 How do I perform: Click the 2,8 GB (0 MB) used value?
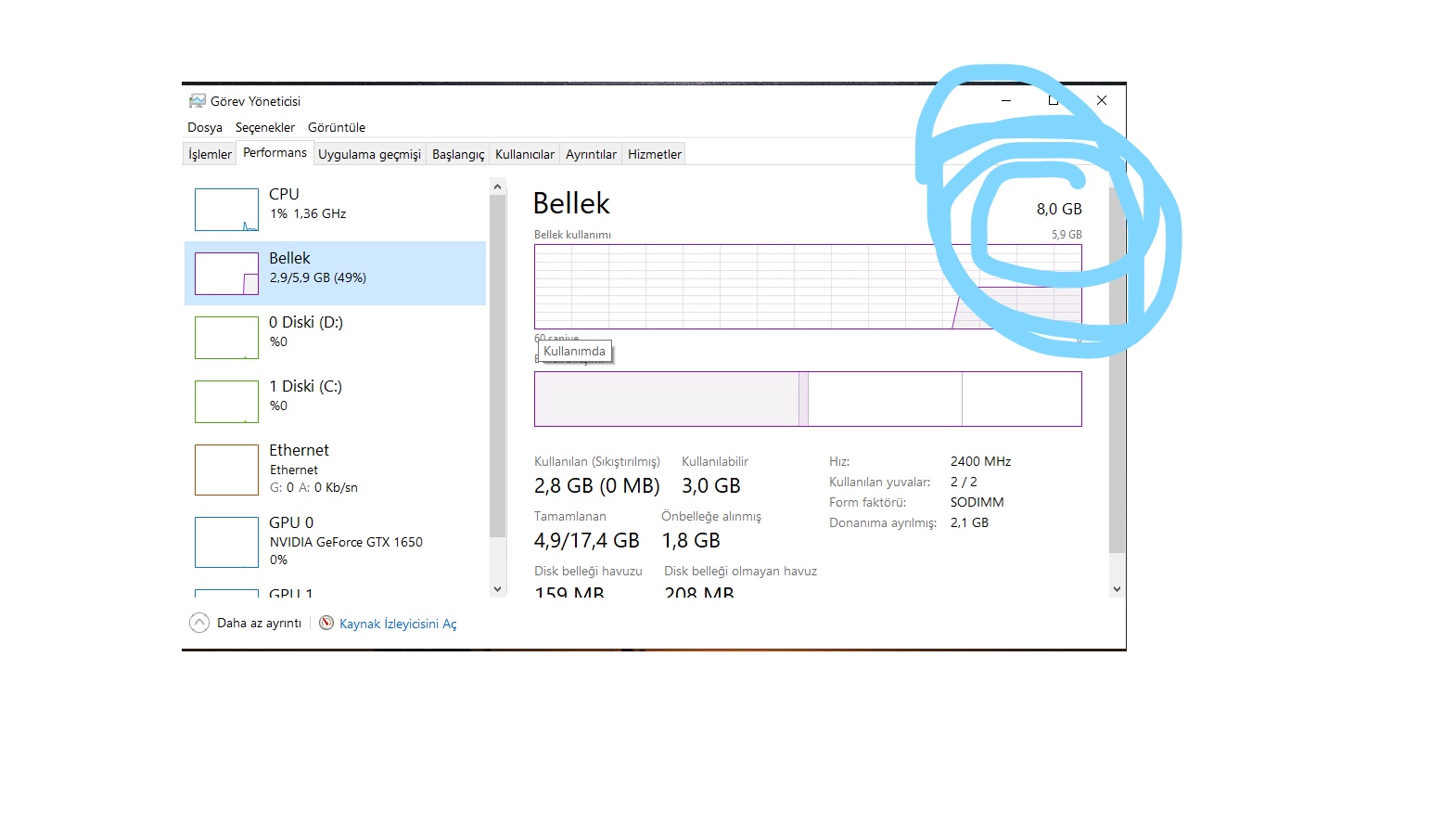coord(596,485)
